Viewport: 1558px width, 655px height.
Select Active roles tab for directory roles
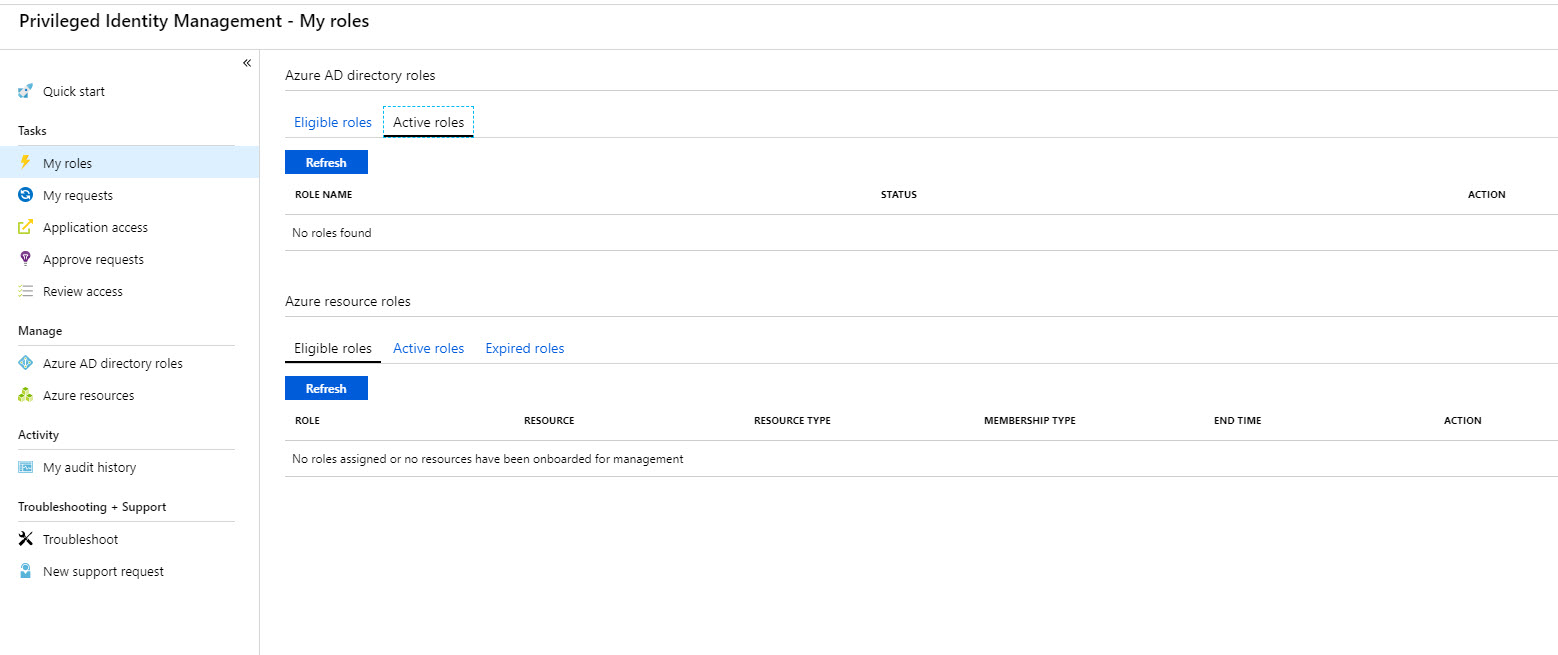coord(428,122)
